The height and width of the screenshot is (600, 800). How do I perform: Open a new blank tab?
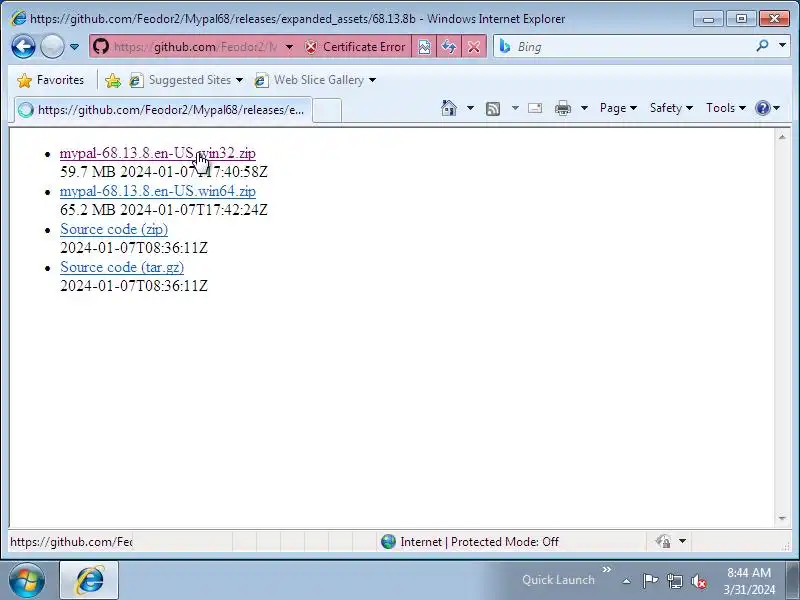tap(327, 110)
